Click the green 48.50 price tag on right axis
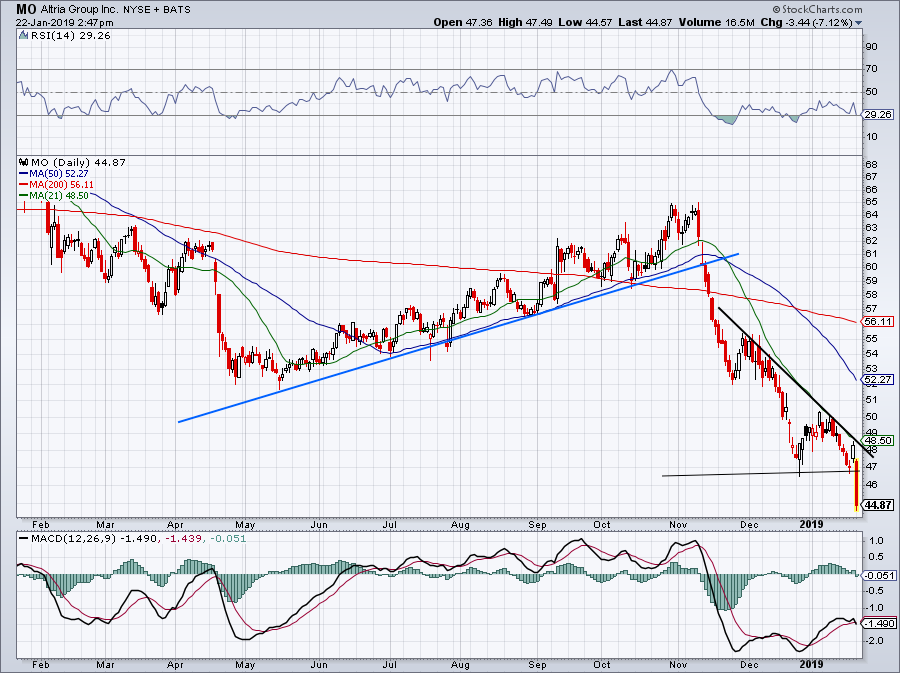Viewport: 900px width, 673px height. [x=878, y=441]
